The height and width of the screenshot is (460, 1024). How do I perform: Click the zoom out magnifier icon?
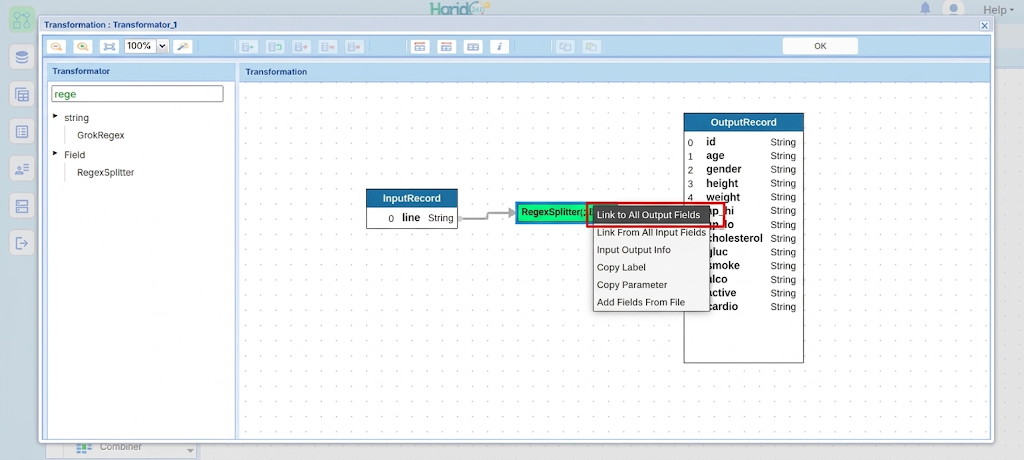[57, 46]
